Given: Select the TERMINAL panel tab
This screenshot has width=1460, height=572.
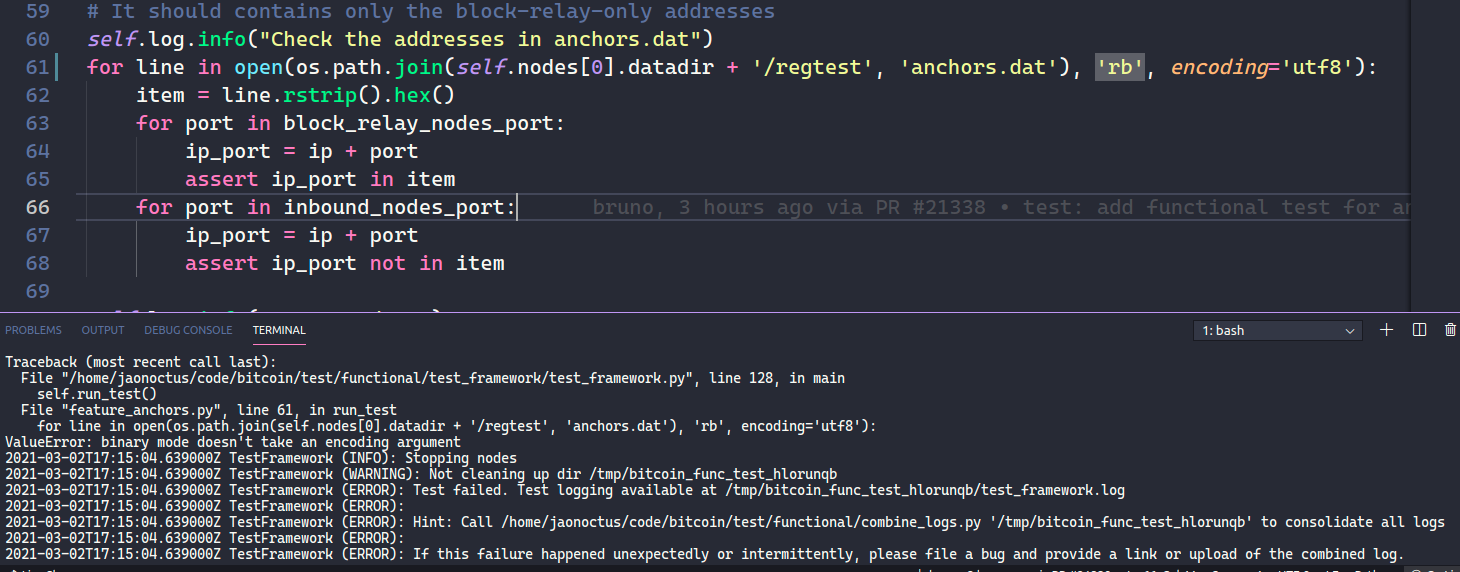Looking at the screenshot, I should click(279, 330).
